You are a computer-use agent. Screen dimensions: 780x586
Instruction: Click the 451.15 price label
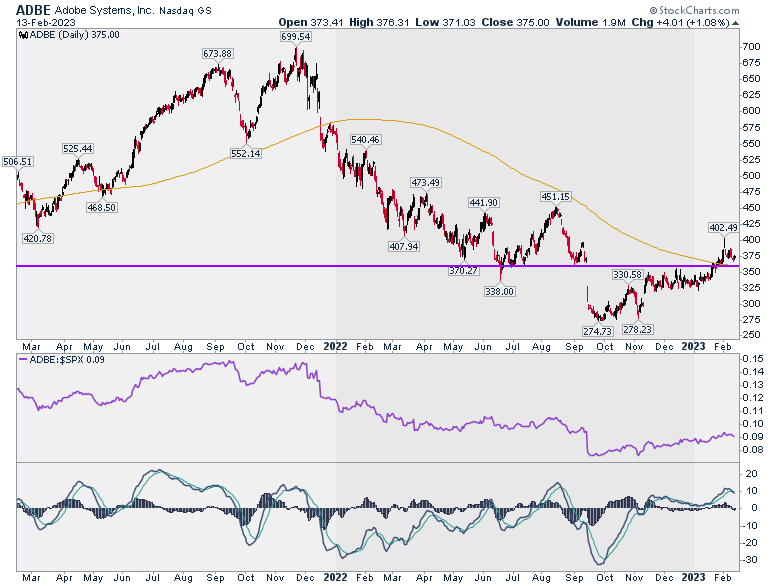(556, 196)
